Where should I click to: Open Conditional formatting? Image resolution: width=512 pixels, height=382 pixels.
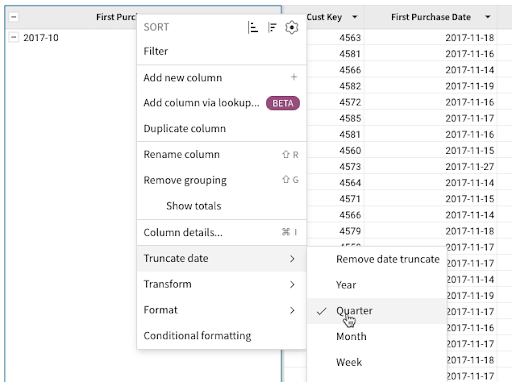click(x=221, y=336)
